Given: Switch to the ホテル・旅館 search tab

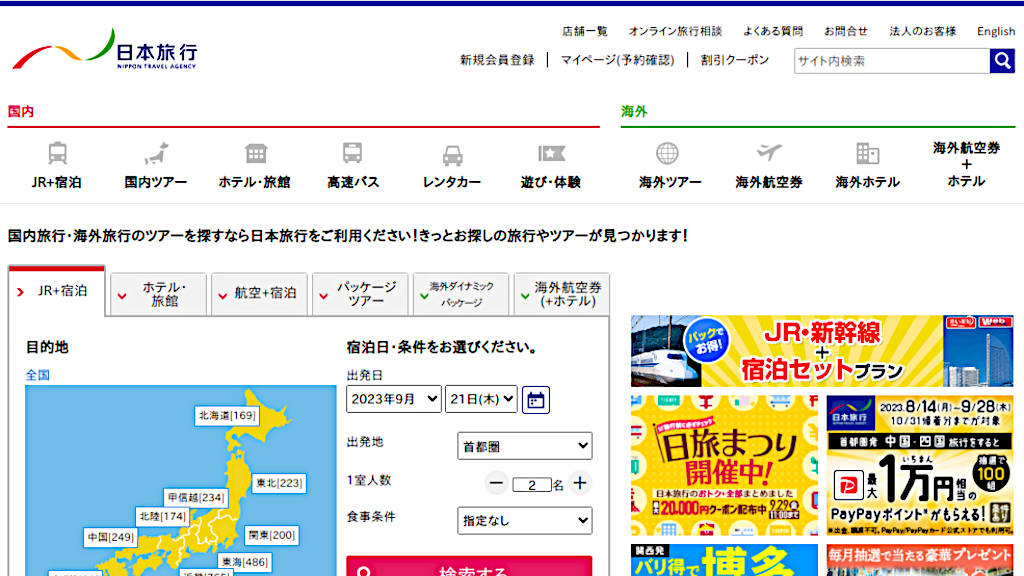Looking at the screenshot, I should [159, 295].
